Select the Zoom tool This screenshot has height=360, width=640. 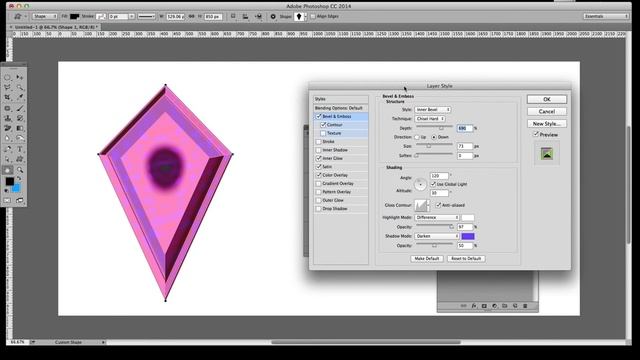coord(20,170)
